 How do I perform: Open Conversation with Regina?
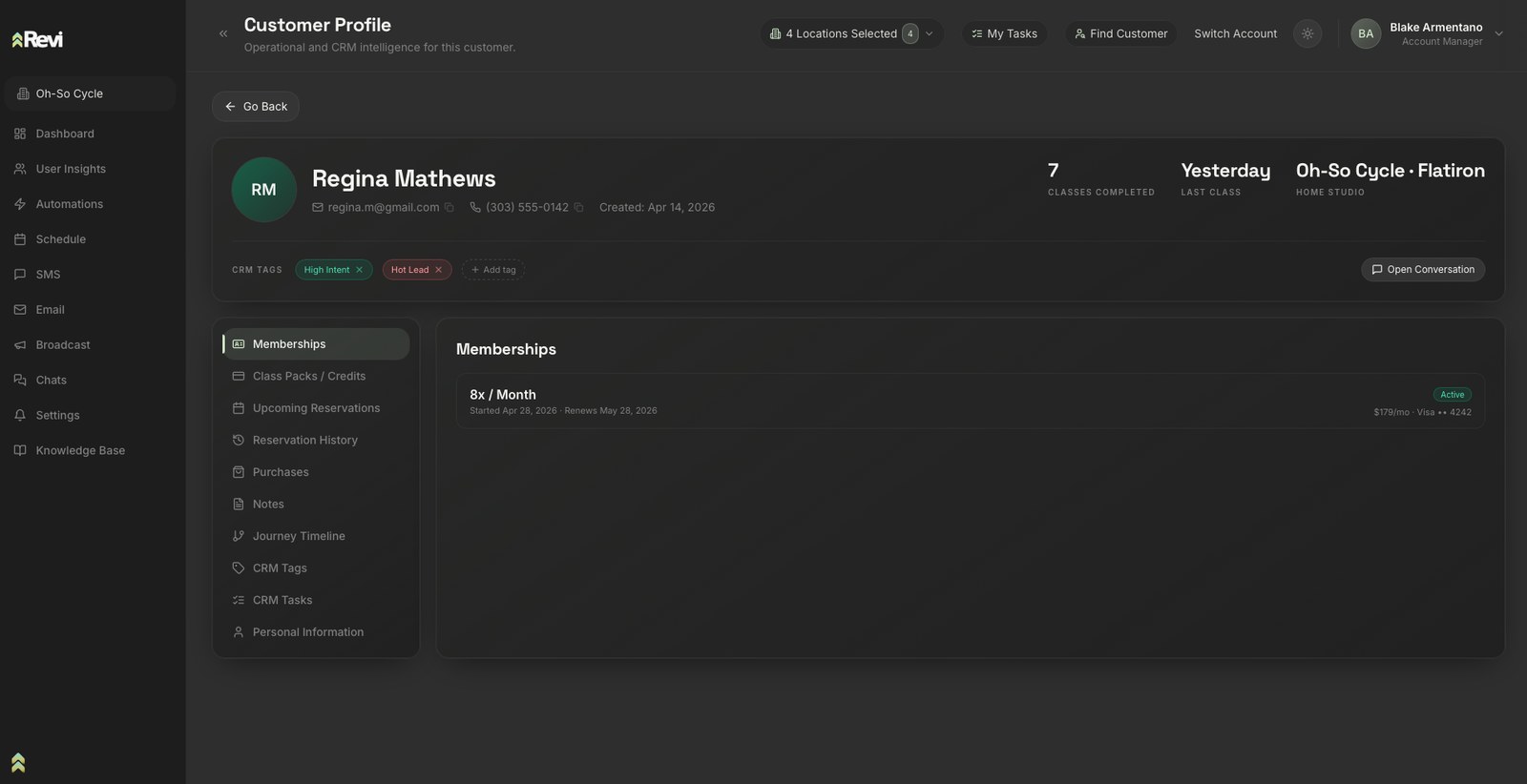[1423, 270]
